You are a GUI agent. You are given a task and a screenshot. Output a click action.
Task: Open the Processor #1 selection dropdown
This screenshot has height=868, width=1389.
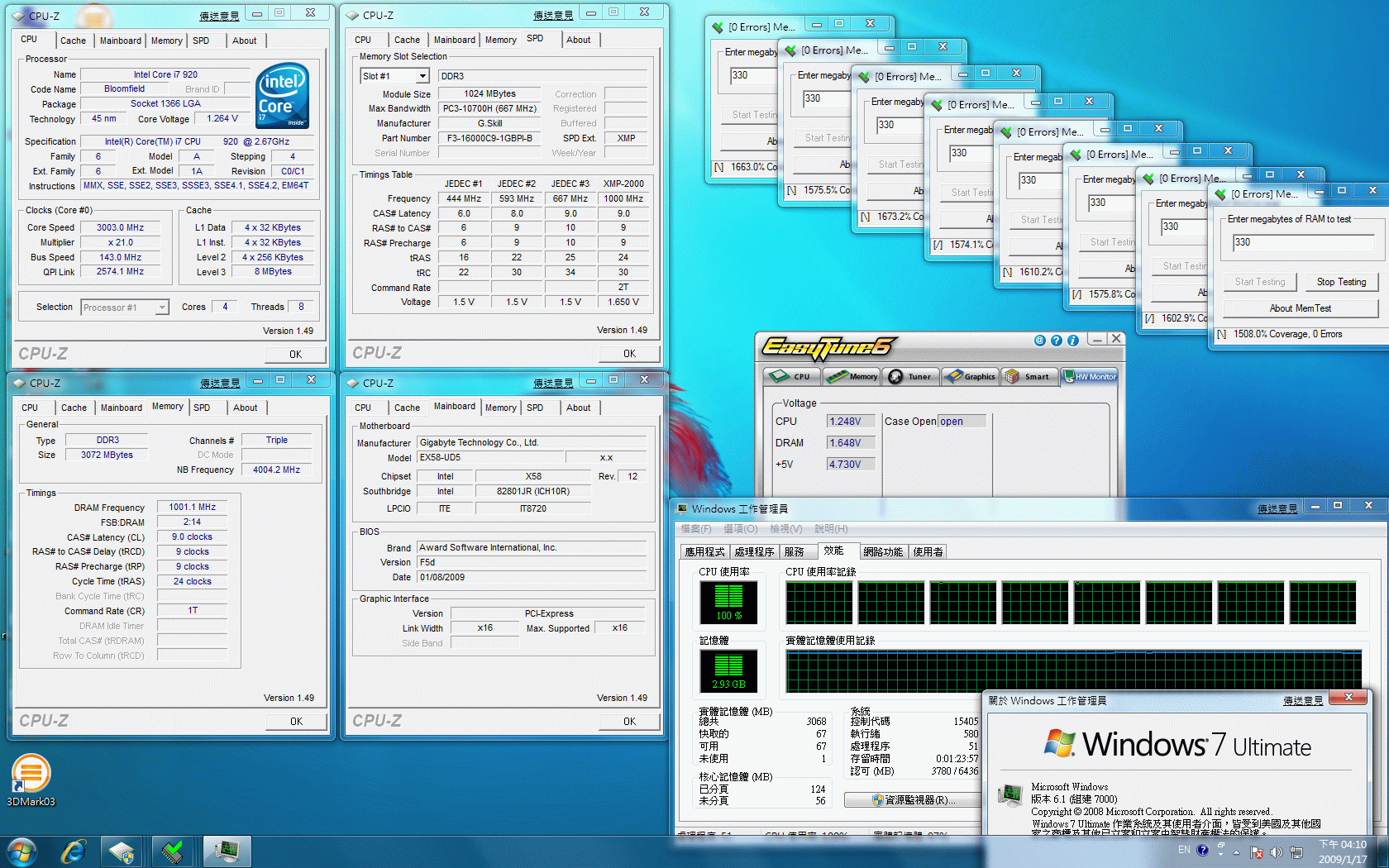click(x=162, y=308)
